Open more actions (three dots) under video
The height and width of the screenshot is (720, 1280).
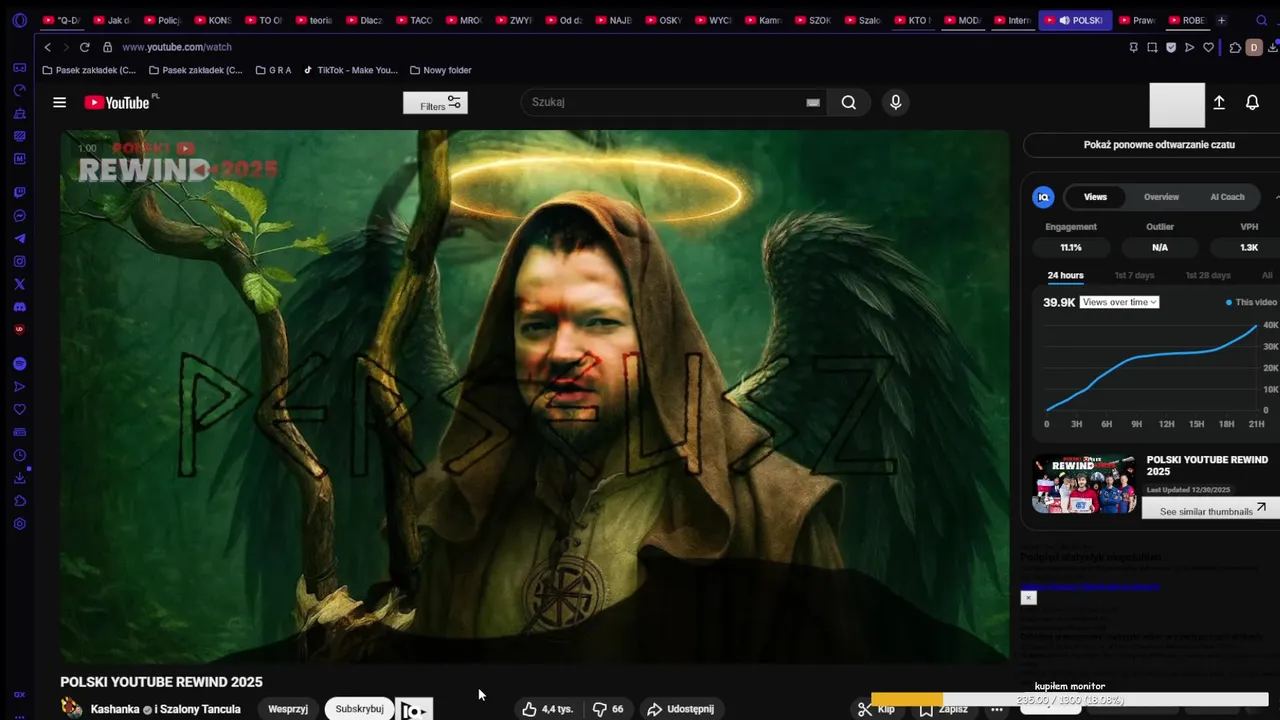click(997, 709)
